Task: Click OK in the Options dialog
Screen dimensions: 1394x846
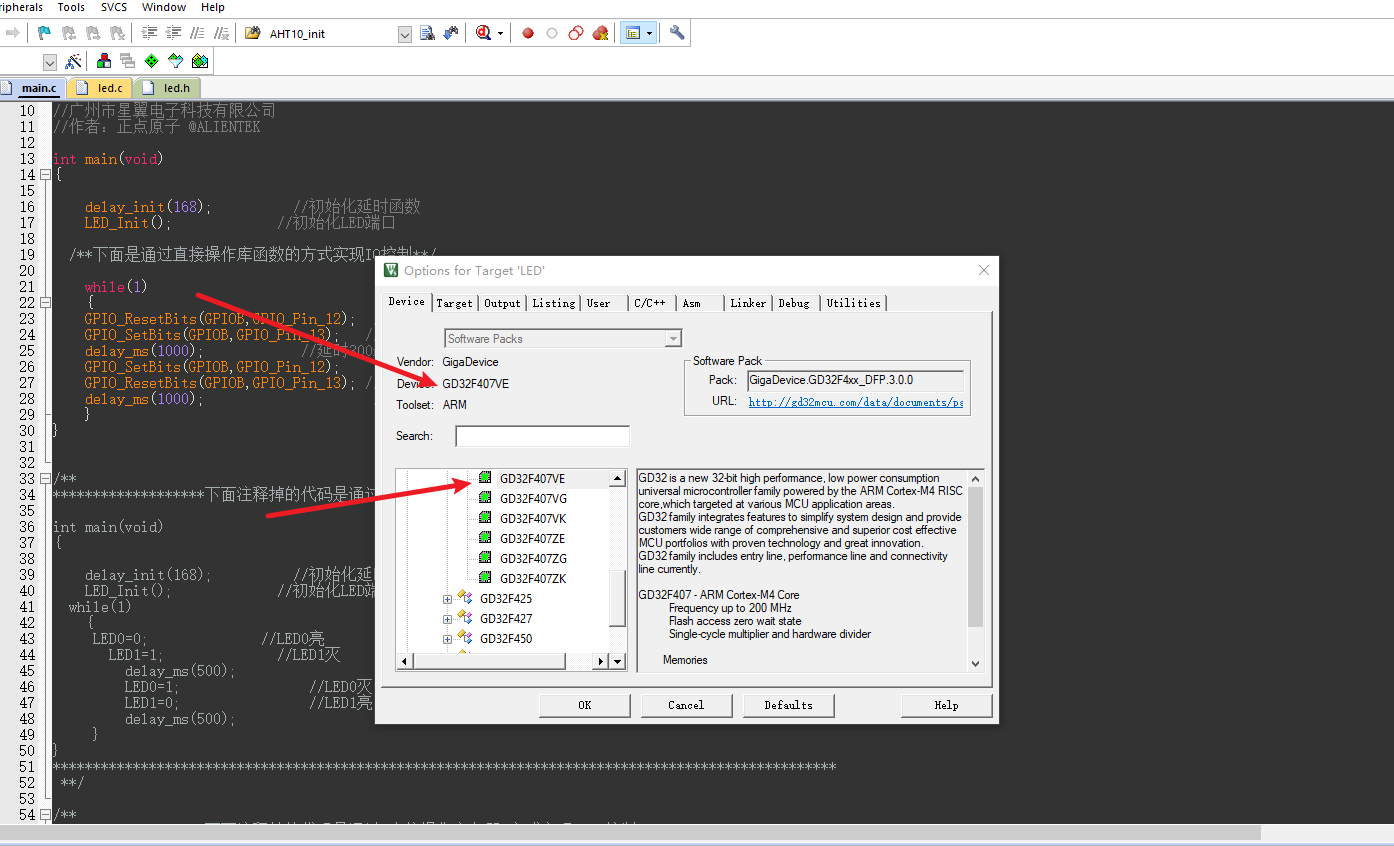Action: tap(585, 705)
